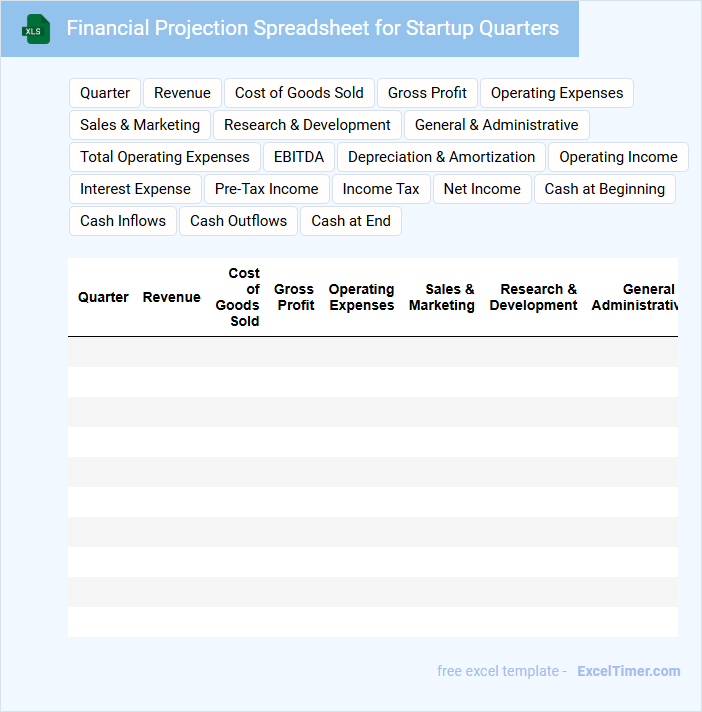Screen dimensions: 702x712
Task: Select the EBITDA tag
Action: (x=299, y=157)
